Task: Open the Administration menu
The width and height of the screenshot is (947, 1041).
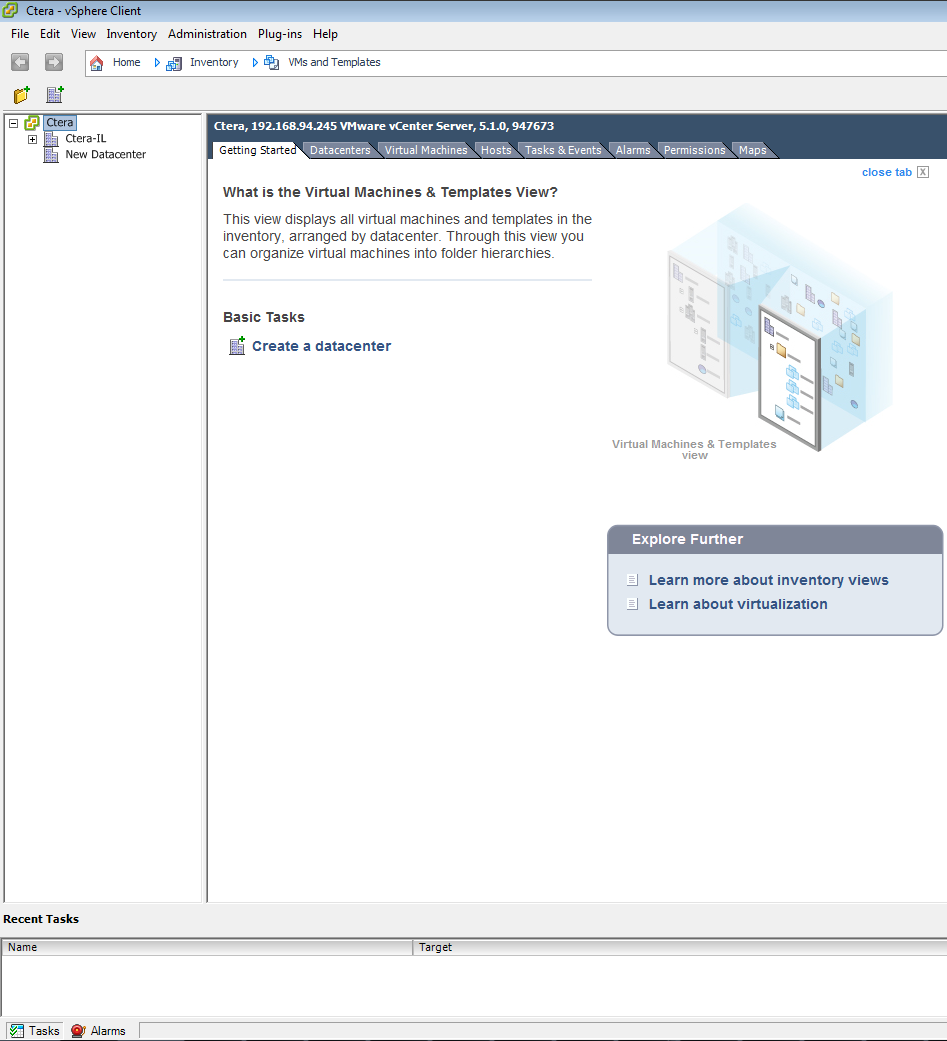Action: click(x=207, y=34)
